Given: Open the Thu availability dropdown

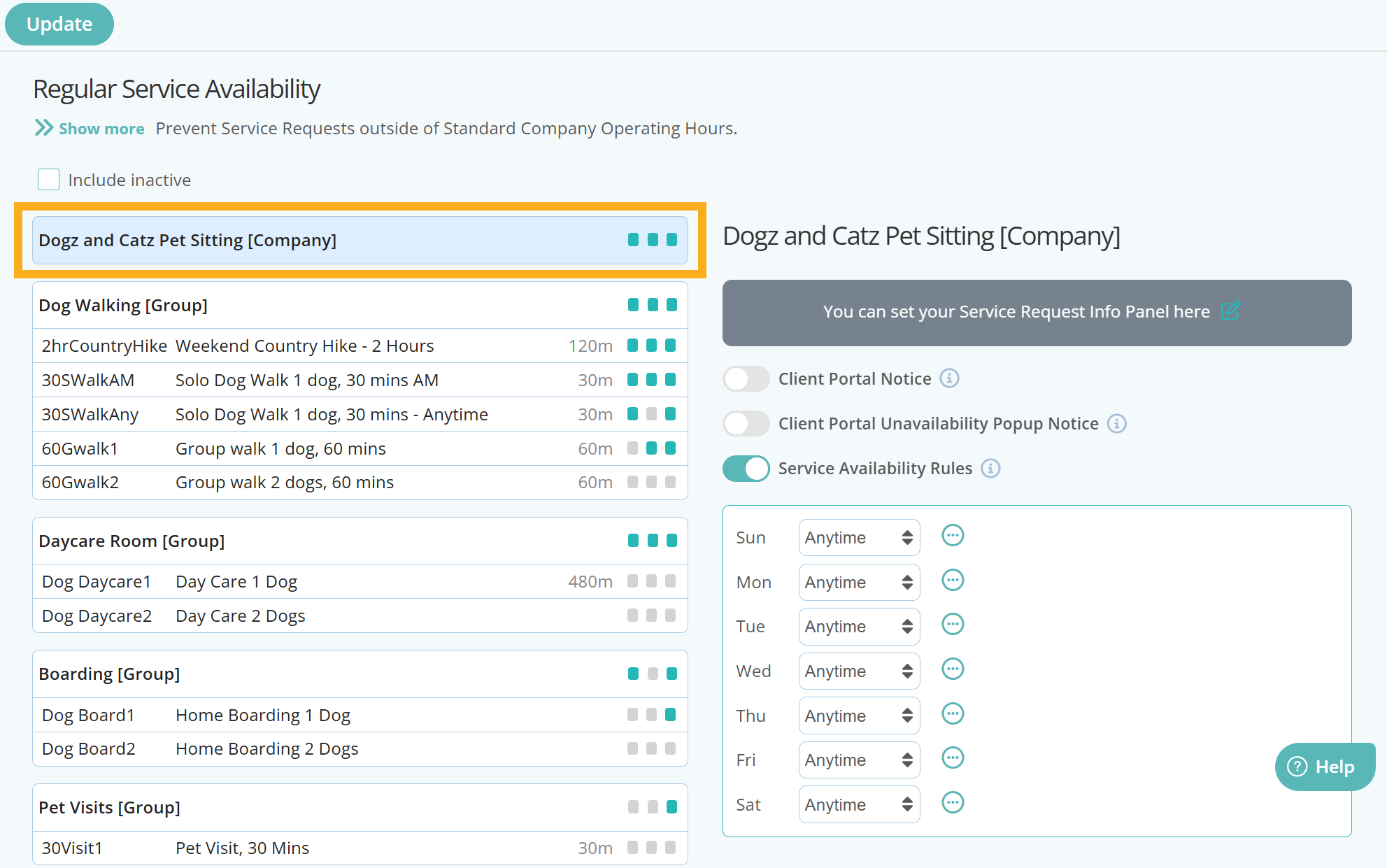Looking at the screenshot, I should [859, 716].
